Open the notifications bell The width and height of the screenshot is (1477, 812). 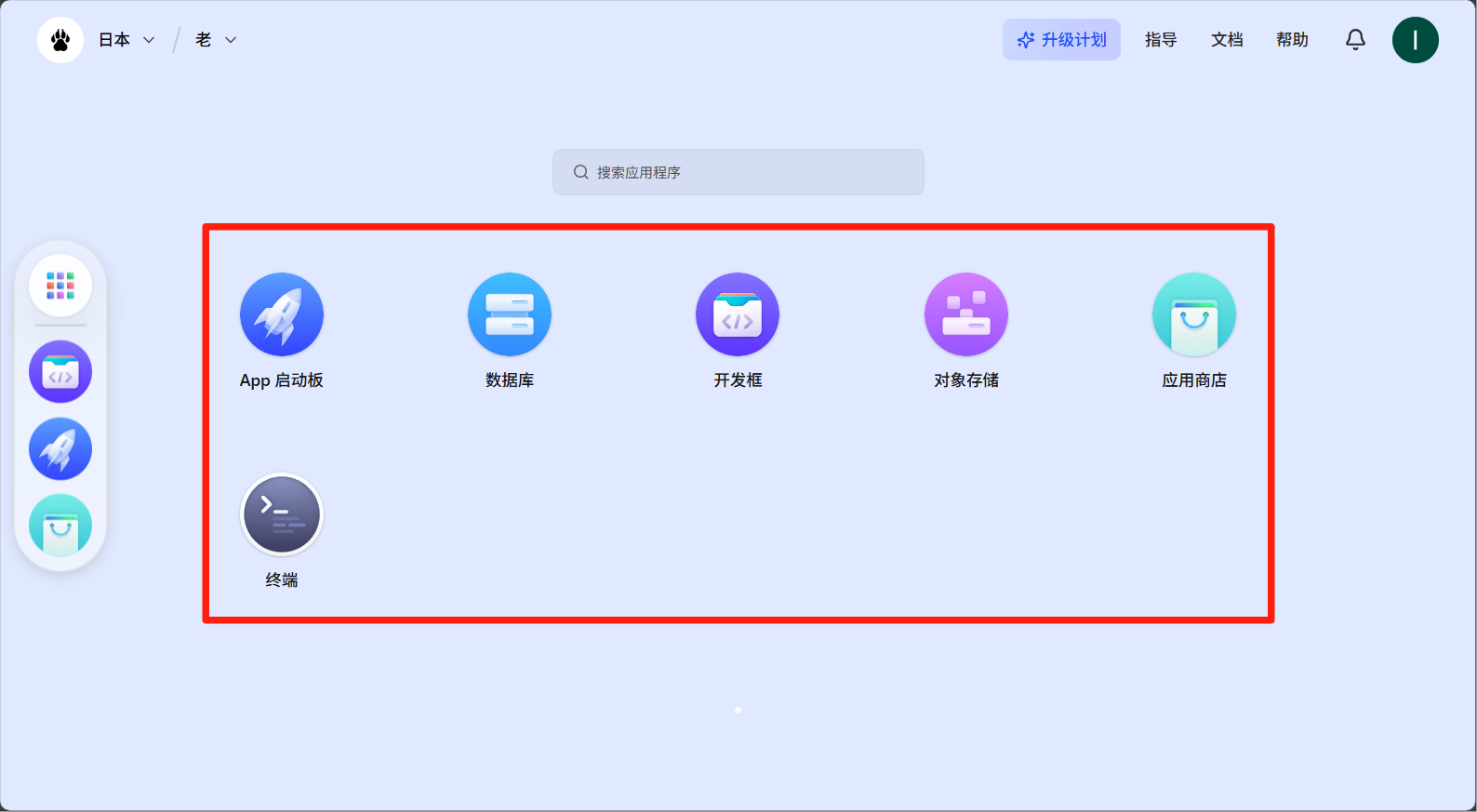[1355, 39]
